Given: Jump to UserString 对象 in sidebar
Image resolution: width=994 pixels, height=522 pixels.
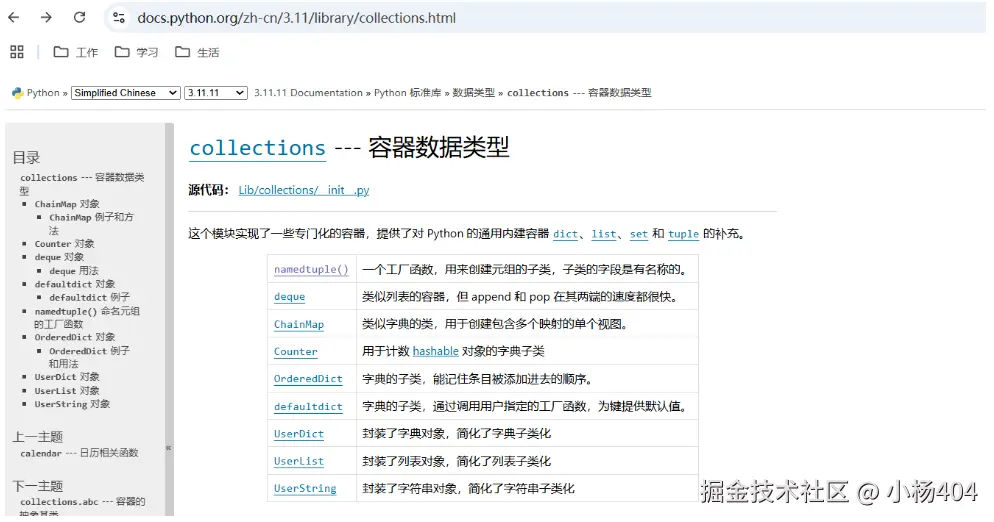Looking at the screenshot, I should click(72, 404).
